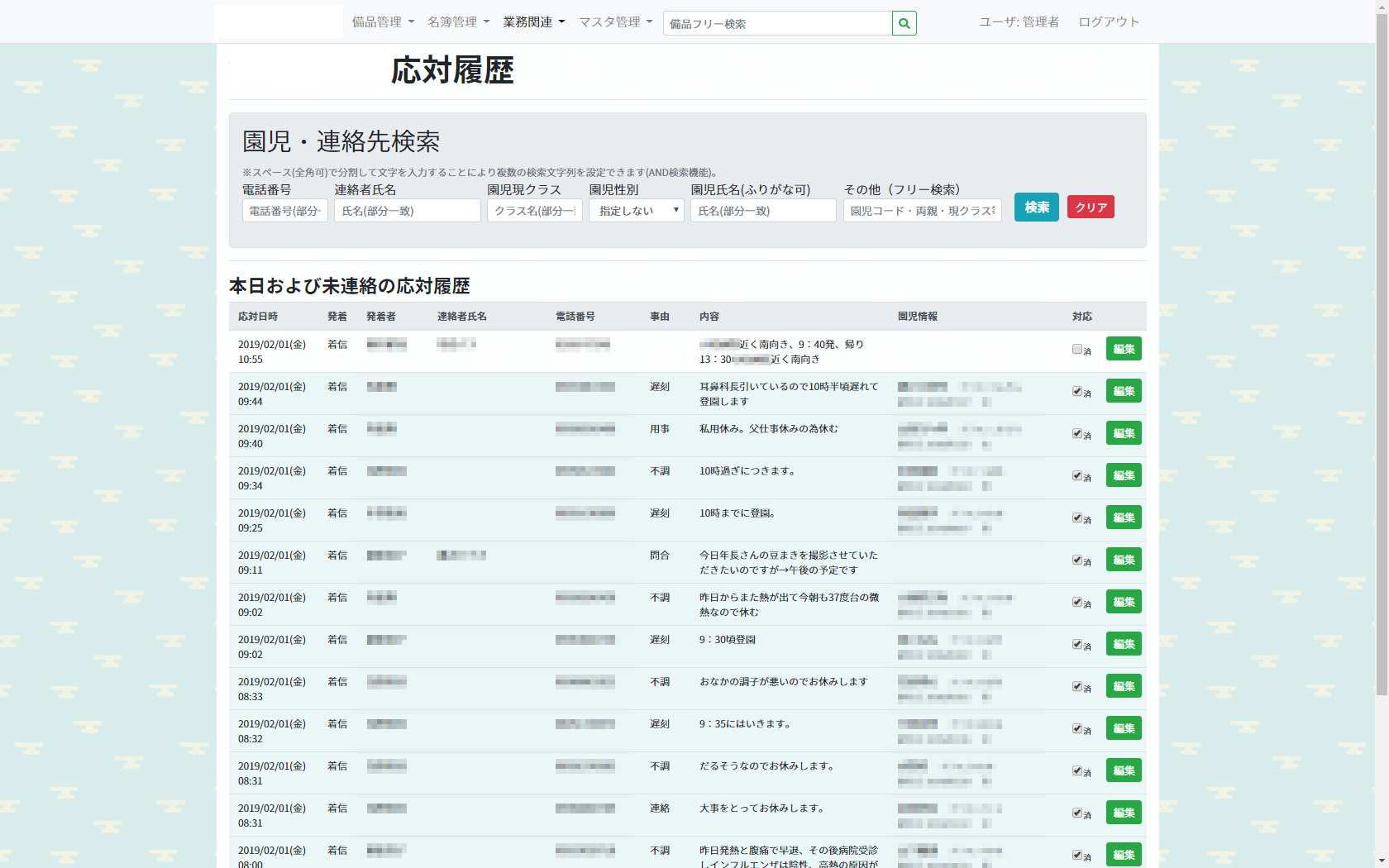The width and height of the screenshot is (1389, 868).
Task: Click 編集 on the 9：30頃登園 row
Action: [x=1124, y=644]
